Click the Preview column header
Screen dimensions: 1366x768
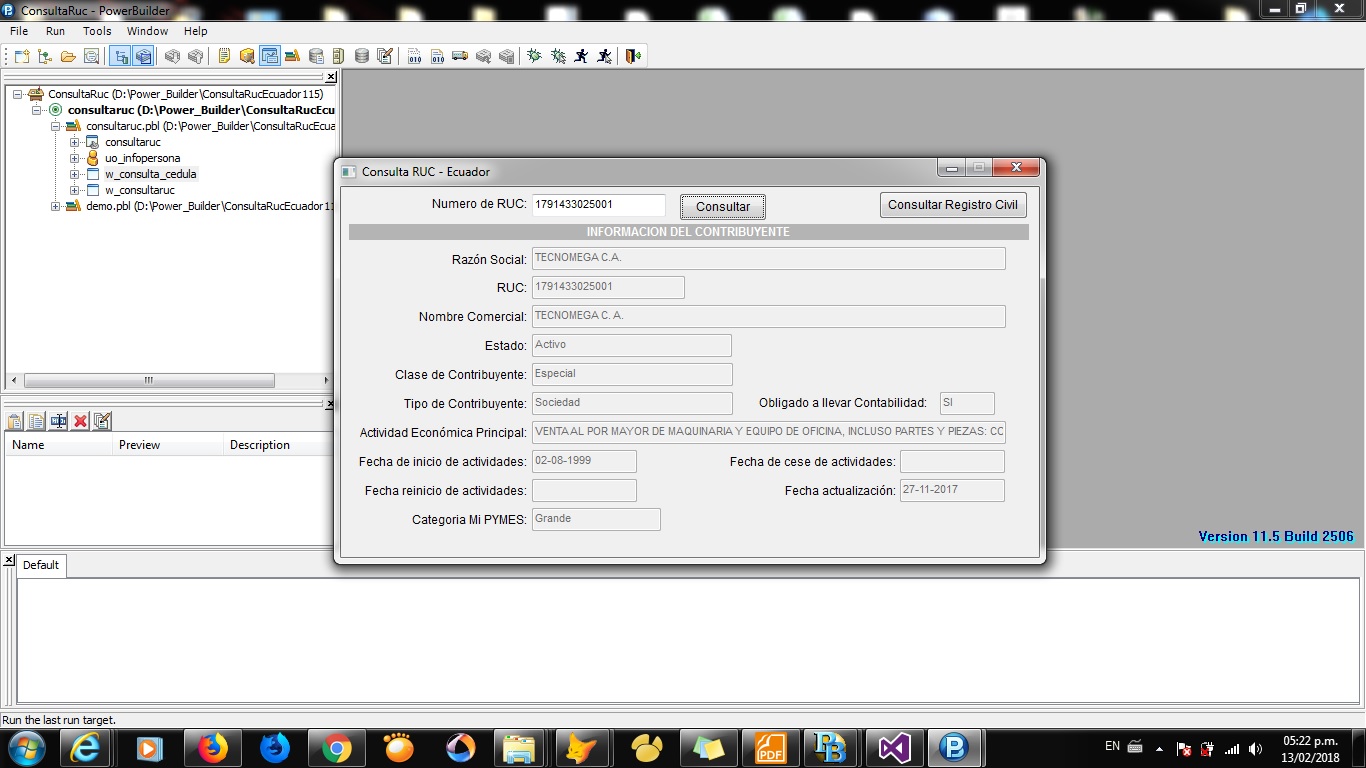tap(167, 445)
